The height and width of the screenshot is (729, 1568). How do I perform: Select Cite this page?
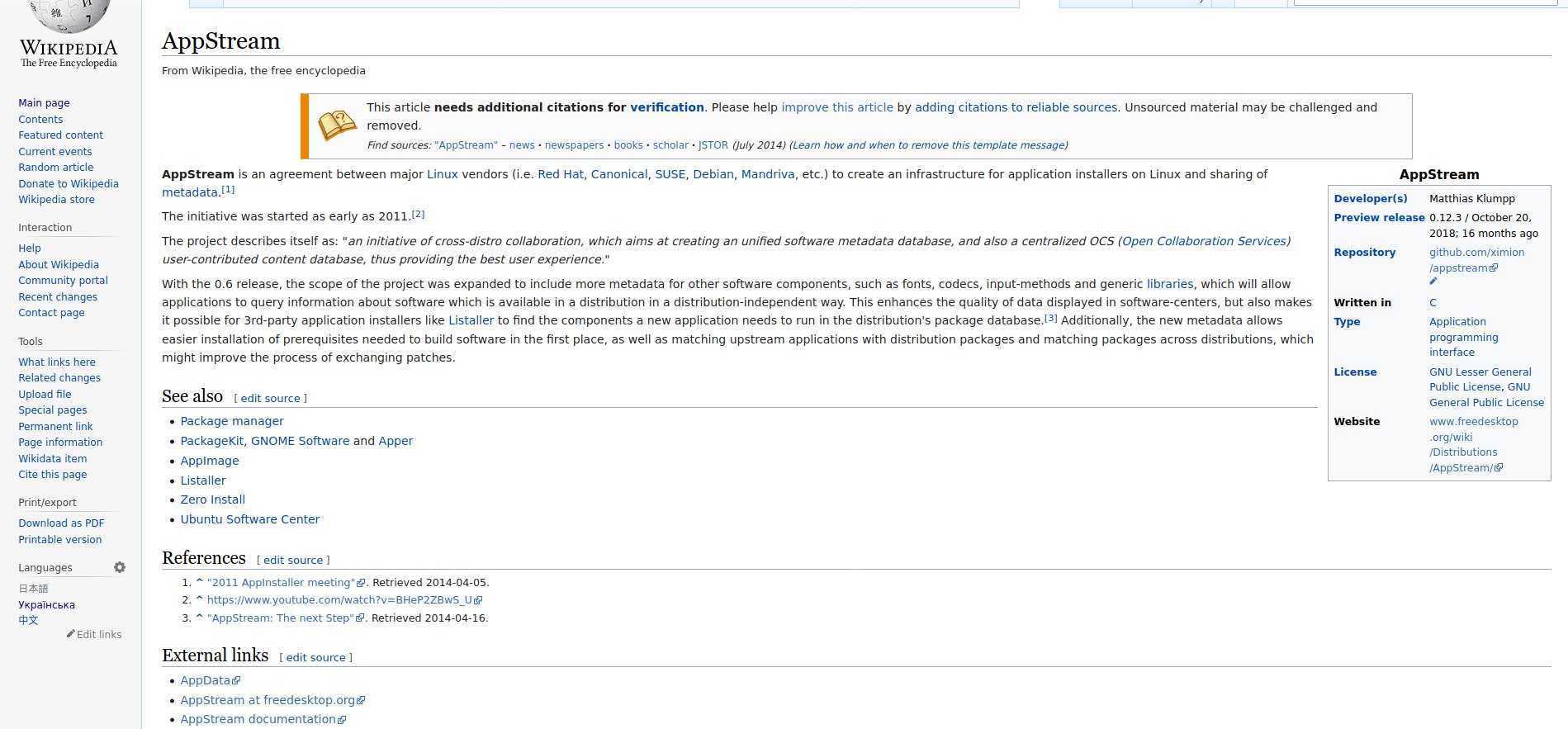pos(53,475)
